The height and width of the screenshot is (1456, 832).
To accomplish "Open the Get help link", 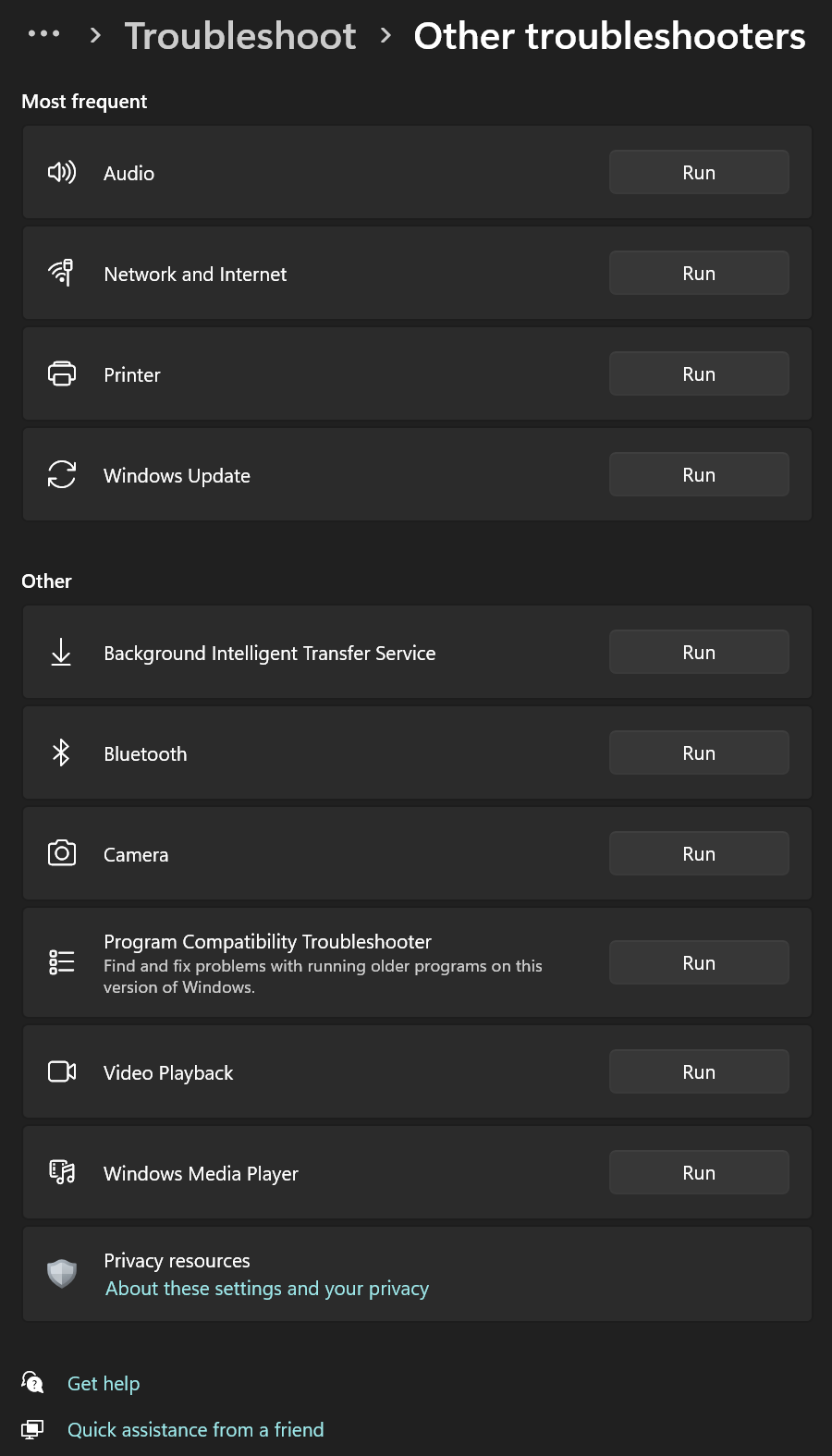I will coord(104,1384).
